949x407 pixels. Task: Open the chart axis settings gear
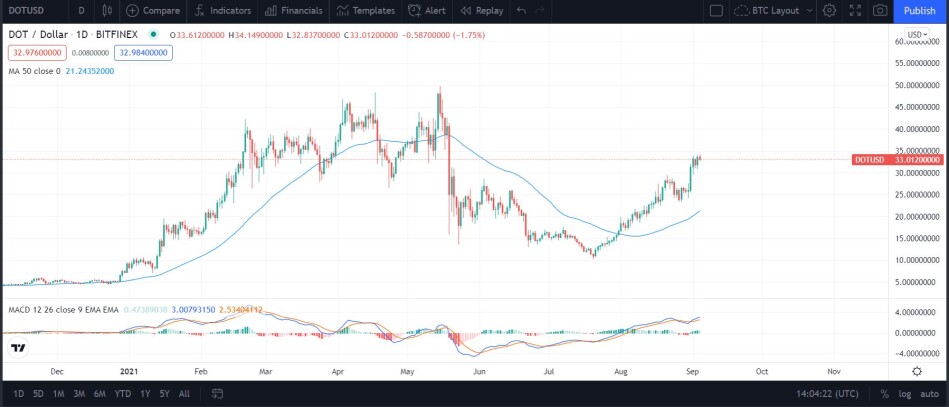(917, 371)
